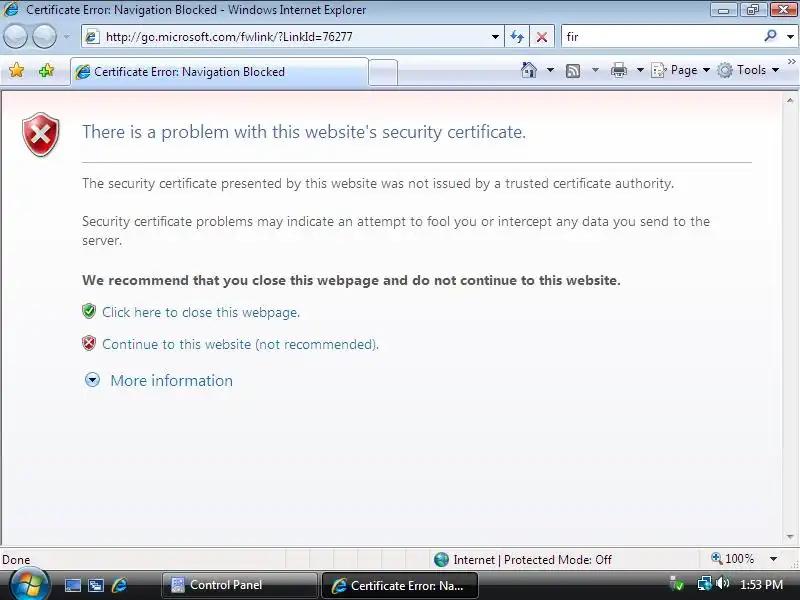
Task: Click the red Stop loading icon
Action: [542, 37]
